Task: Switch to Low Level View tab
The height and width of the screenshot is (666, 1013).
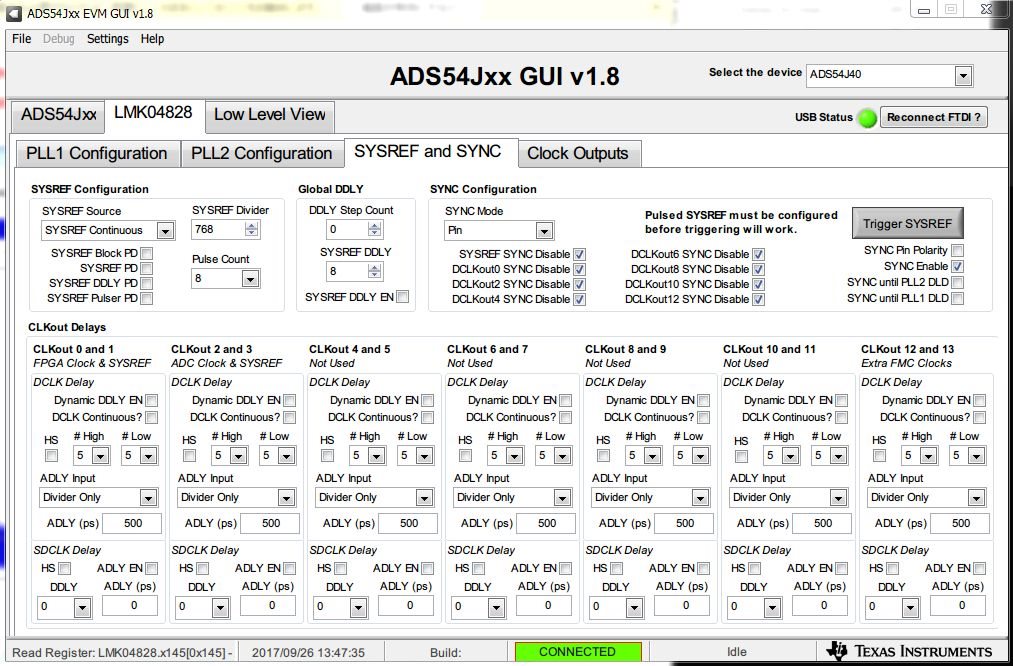Action: pos(269,115)
